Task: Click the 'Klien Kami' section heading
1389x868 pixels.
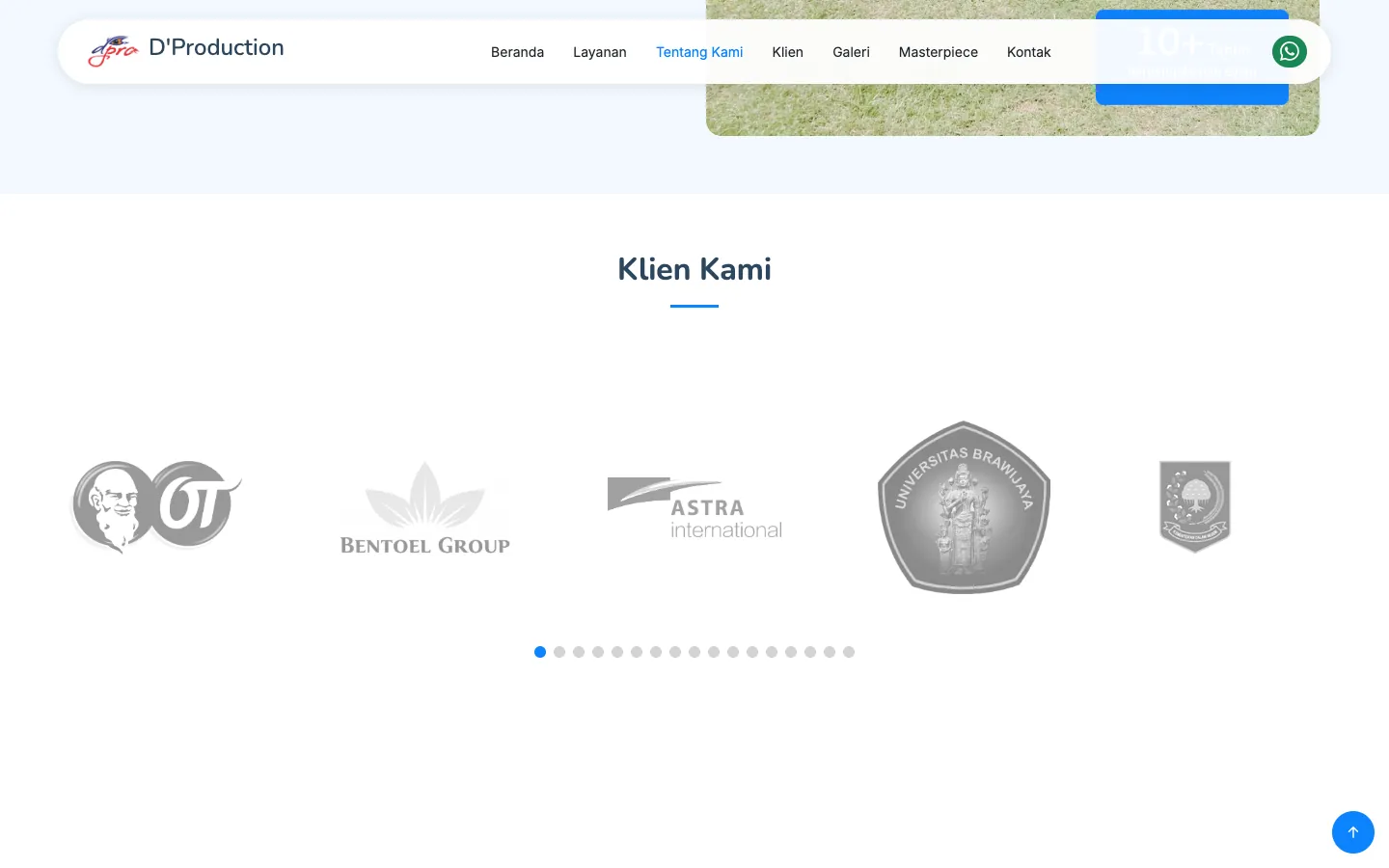Action: click(694, 269)
